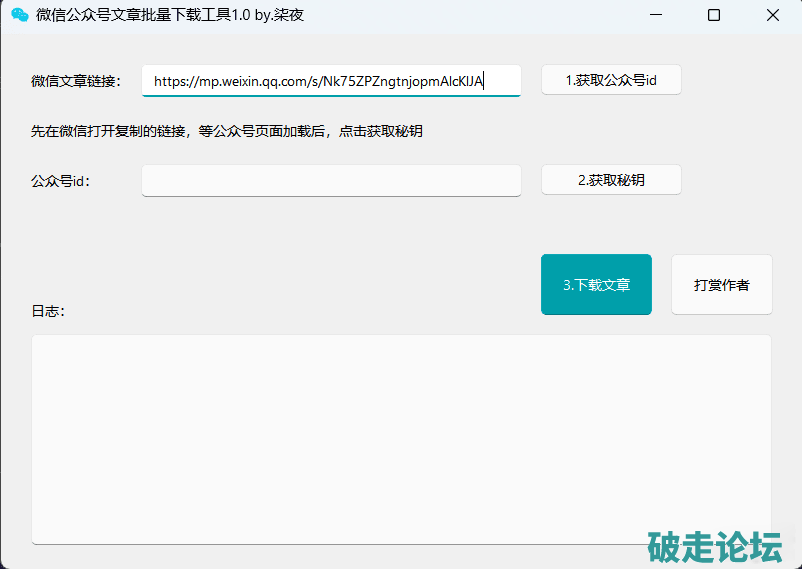Minimize the download tool window
The height and width of the screenshot is (569, 802).
coord(655,15)
